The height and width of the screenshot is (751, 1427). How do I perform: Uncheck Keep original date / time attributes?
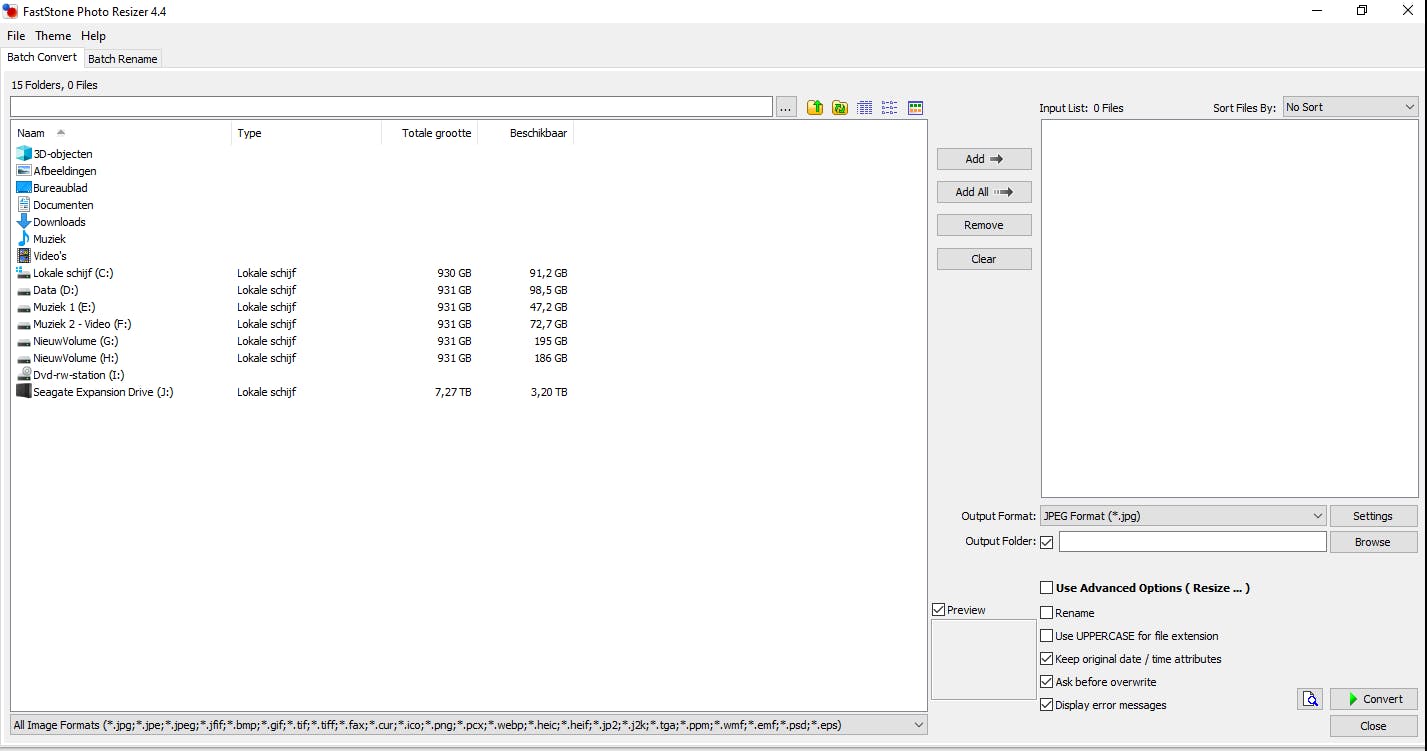(1047, 659)
